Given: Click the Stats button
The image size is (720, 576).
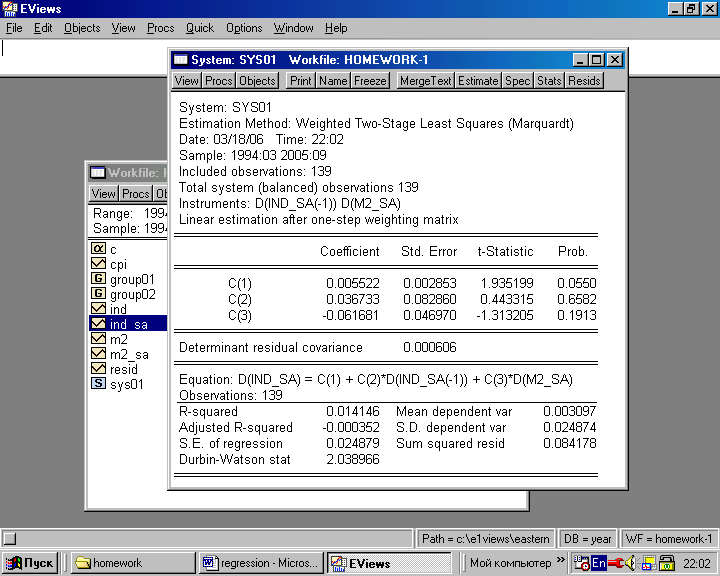Looking at the screenshot, I should pyautogui.click(x=549, y=81).
